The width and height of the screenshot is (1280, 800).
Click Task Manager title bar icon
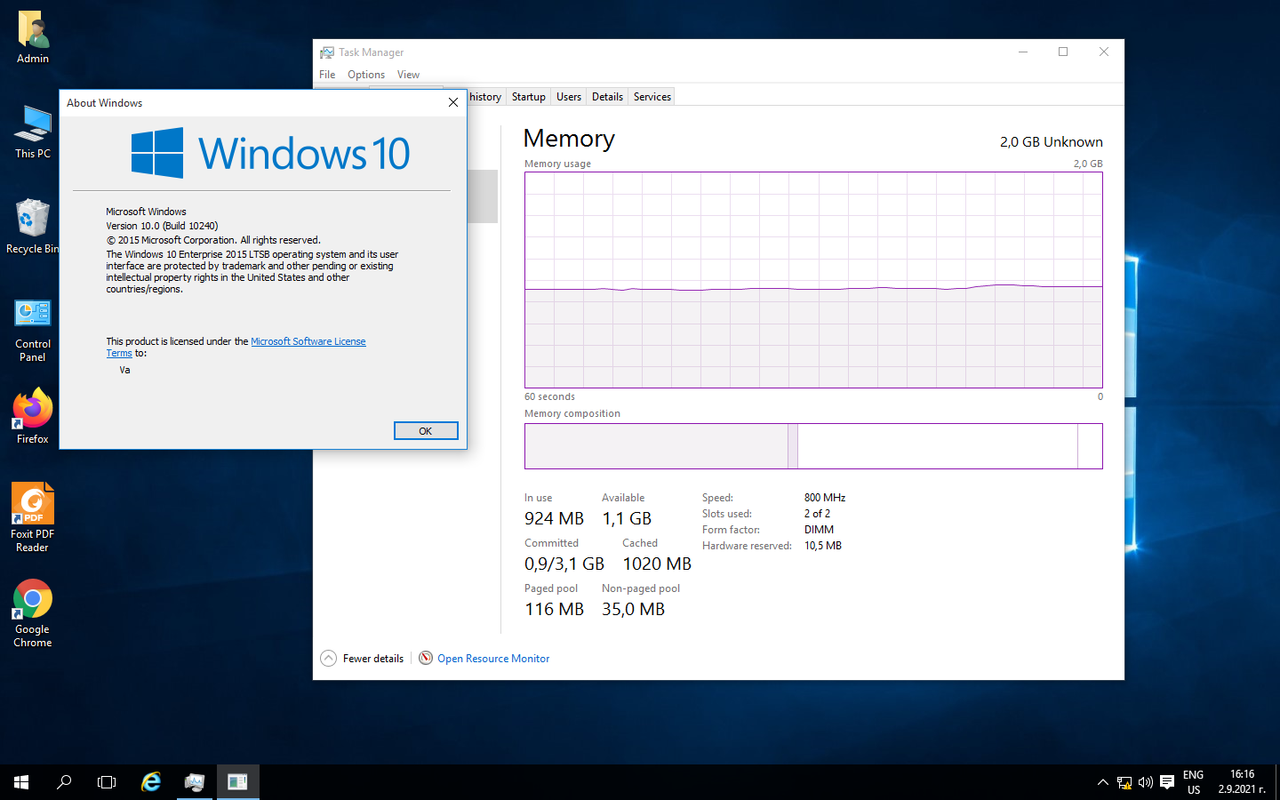326,53
